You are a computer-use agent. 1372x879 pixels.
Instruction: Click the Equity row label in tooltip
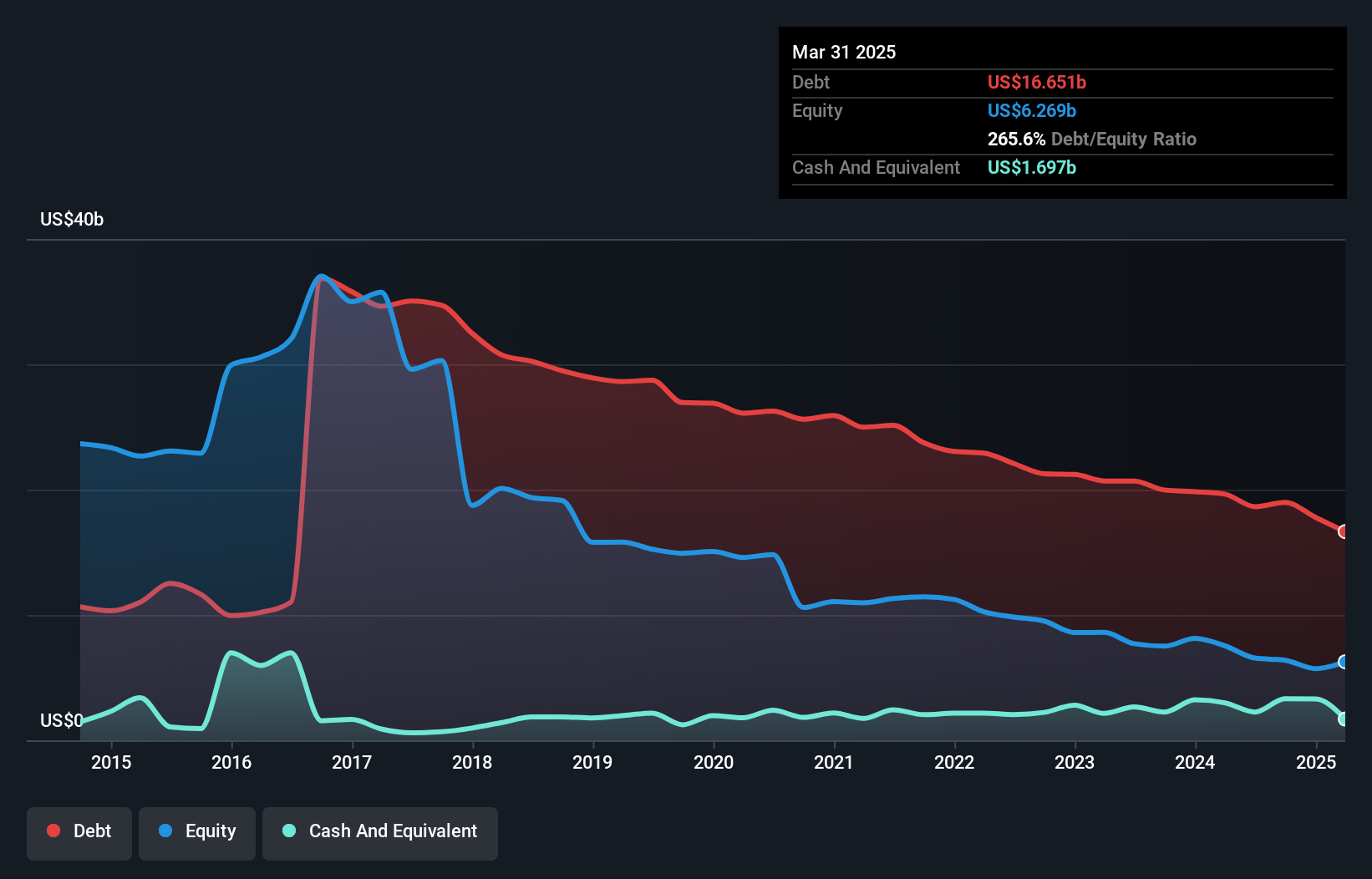pyautogui.click(x=817, y=110)
